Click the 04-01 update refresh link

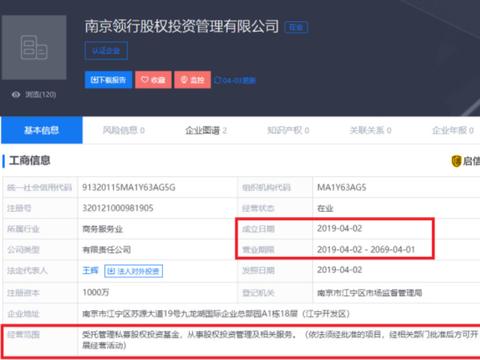tap(235, 80)
